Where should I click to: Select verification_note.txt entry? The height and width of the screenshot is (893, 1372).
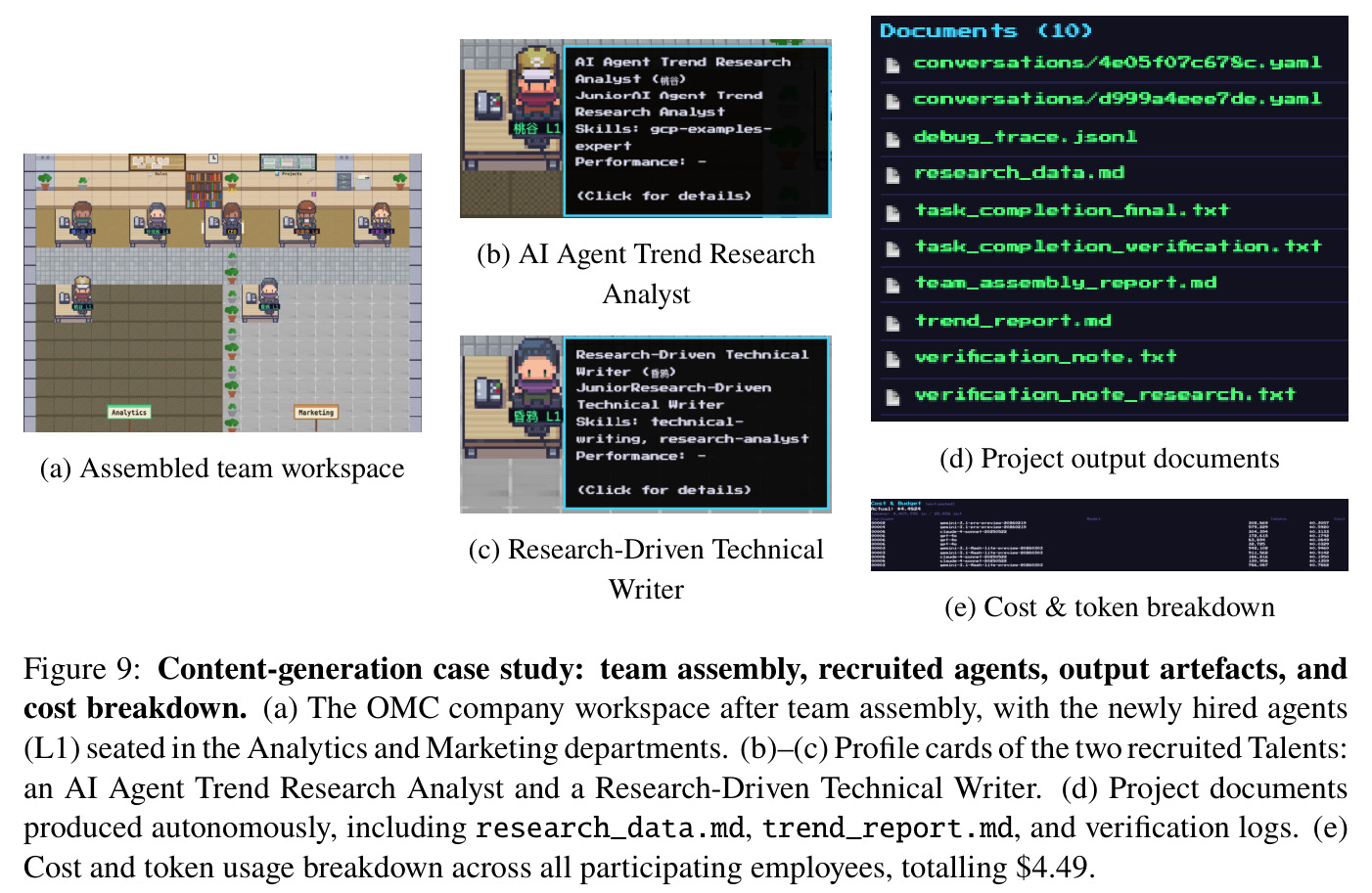click(x=1044, y=357)
